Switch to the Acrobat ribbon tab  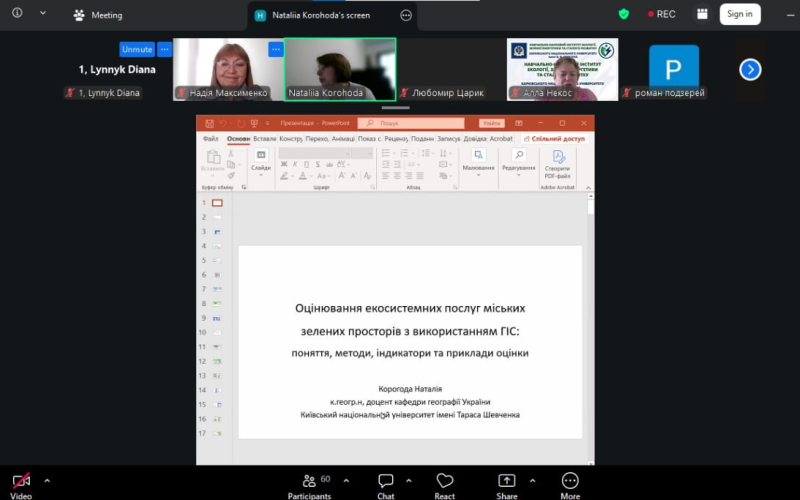click(x=501, y=139)
